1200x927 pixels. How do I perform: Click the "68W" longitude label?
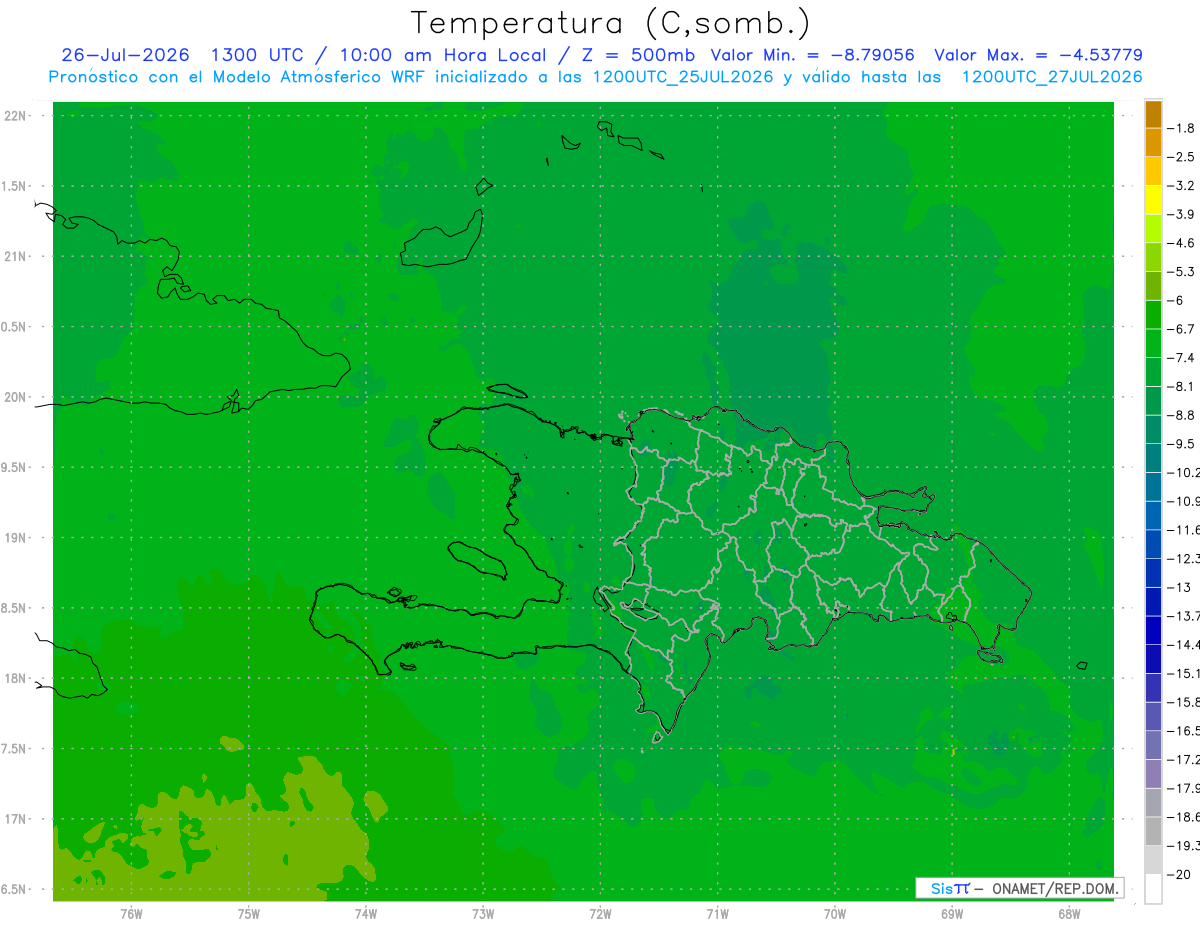pyautogui.click(x=1069, y=914)
